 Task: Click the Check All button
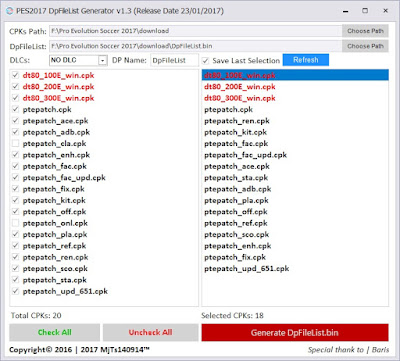pyautogui.click(x=55, y=332)
